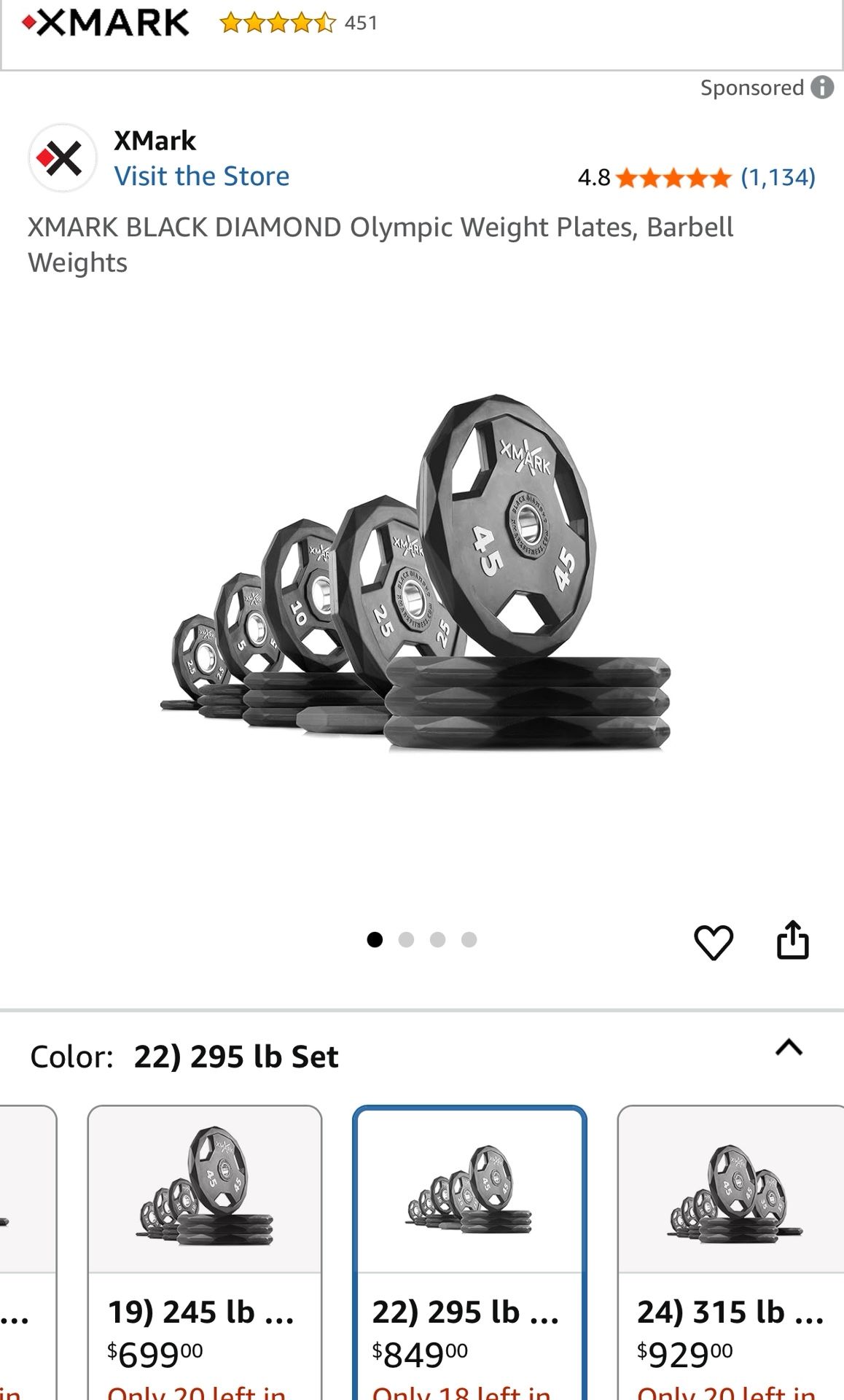Tap the share icon
The width and height of the screenshot is (844, 1400).
click(x=792, y=940)
